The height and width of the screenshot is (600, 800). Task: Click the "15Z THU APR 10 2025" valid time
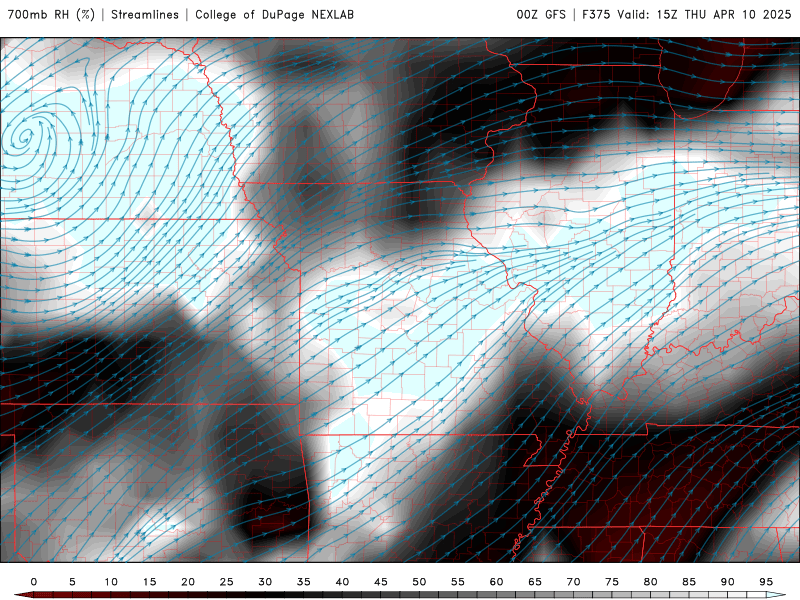point(724,14)
